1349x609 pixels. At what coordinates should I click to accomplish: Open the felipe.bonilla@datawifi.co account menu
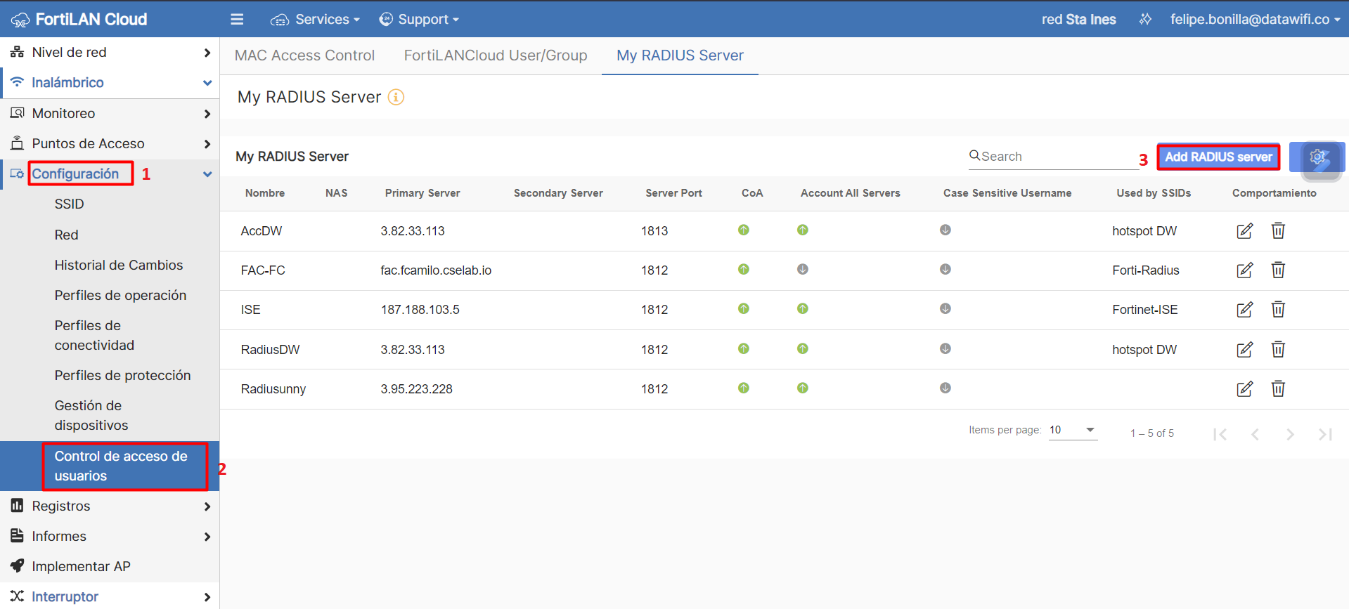[x=1256, y=19]
